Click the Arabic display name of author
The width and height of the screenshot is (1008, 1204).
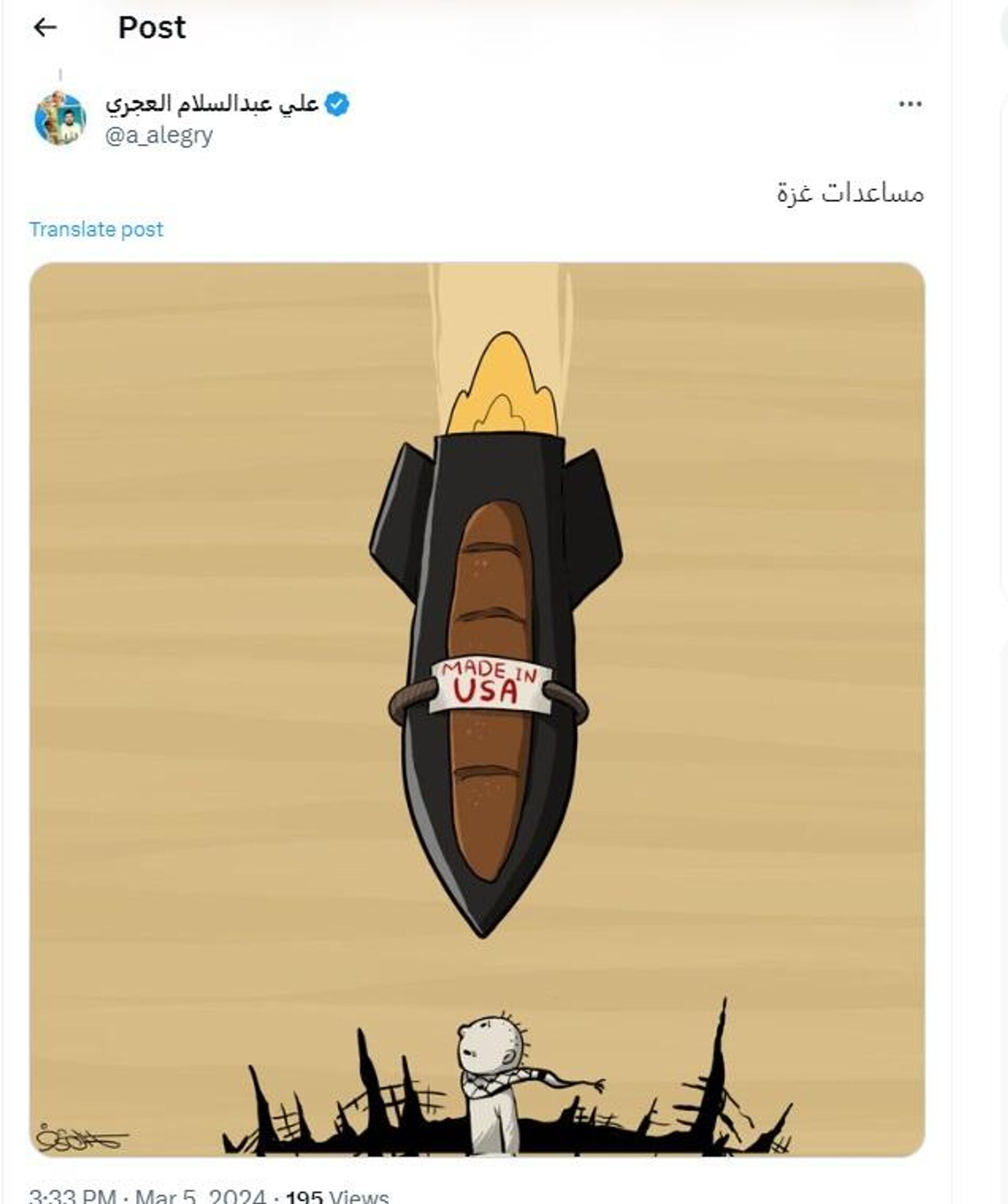tap(212, 104)
